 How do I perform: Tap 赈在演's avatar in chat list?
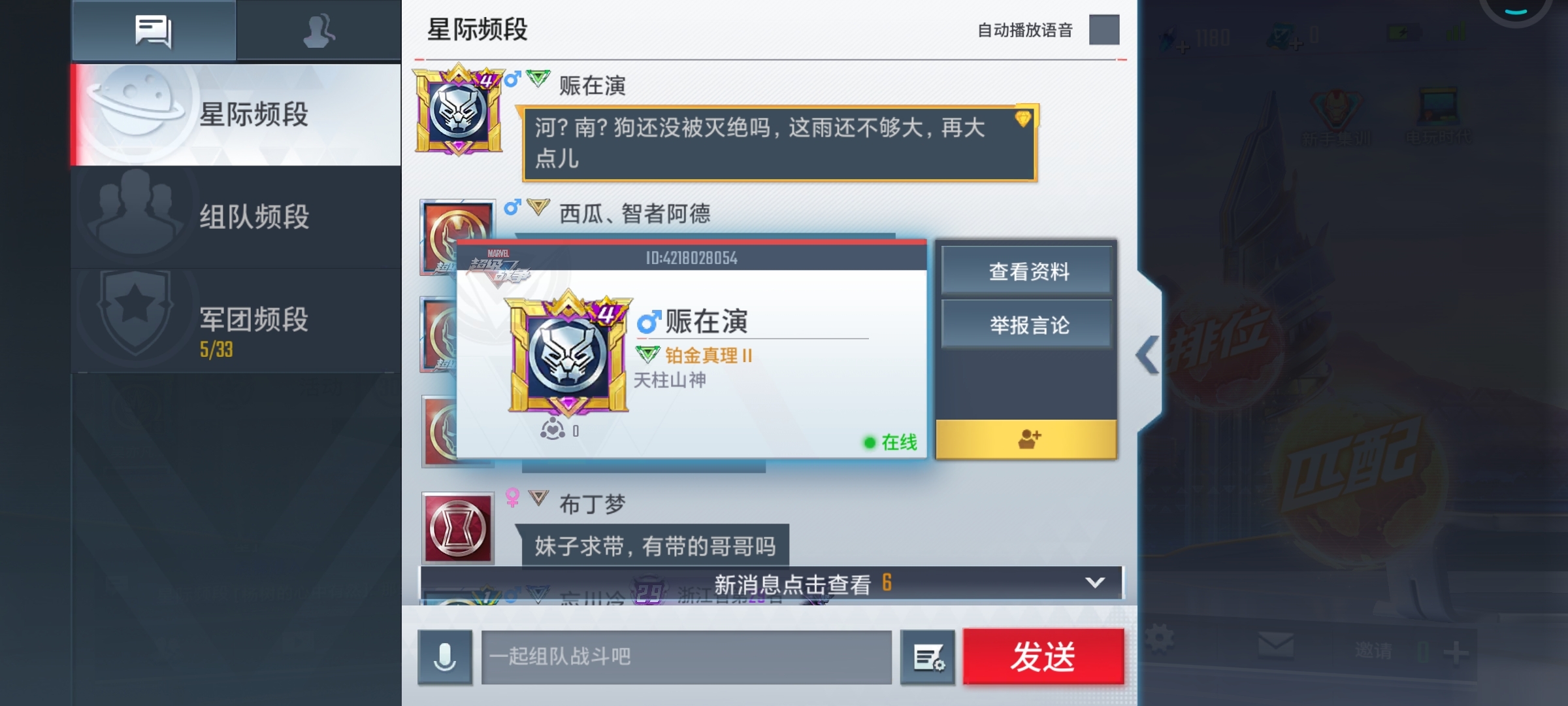pos(459,110)
